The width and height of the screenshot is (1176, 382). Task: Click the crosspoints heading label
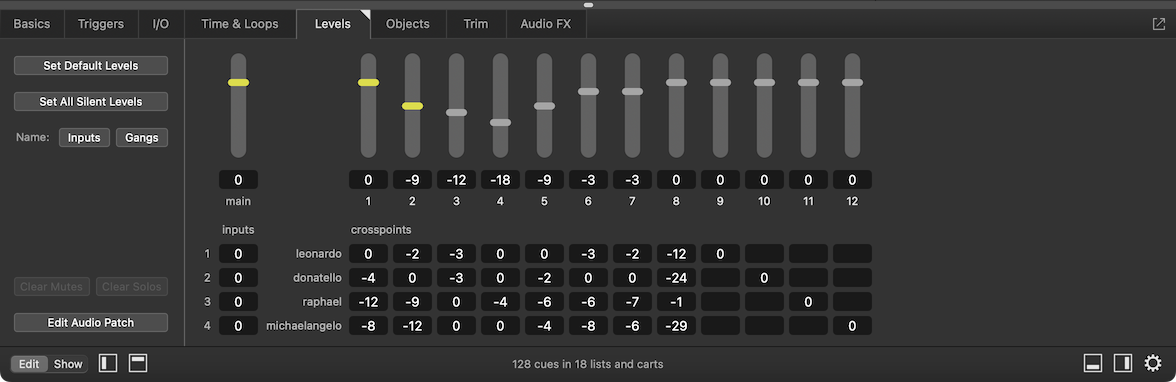(381, 230)
